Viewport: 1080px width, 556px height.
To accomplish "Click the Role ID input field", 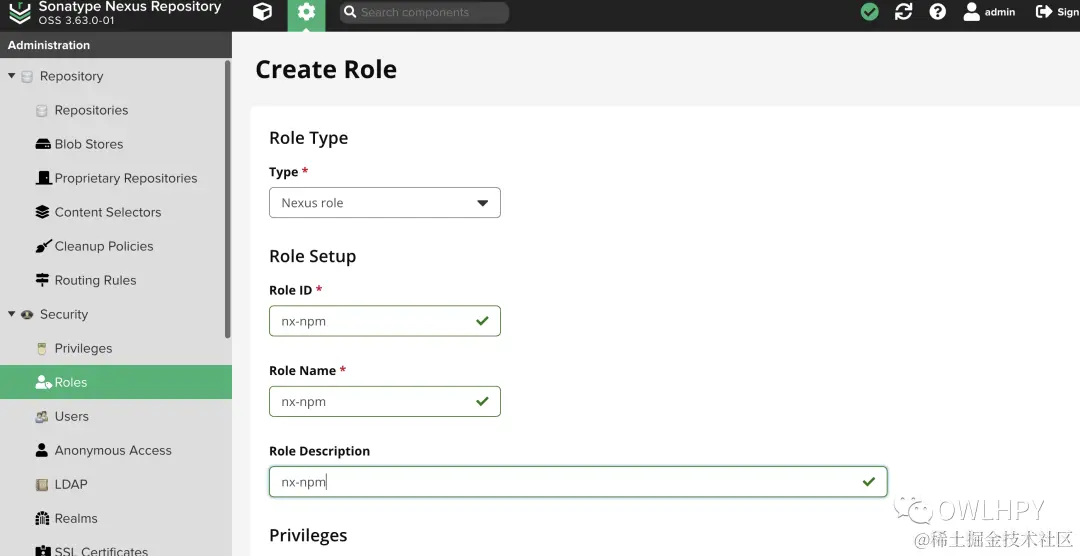I will click(372, 321).
